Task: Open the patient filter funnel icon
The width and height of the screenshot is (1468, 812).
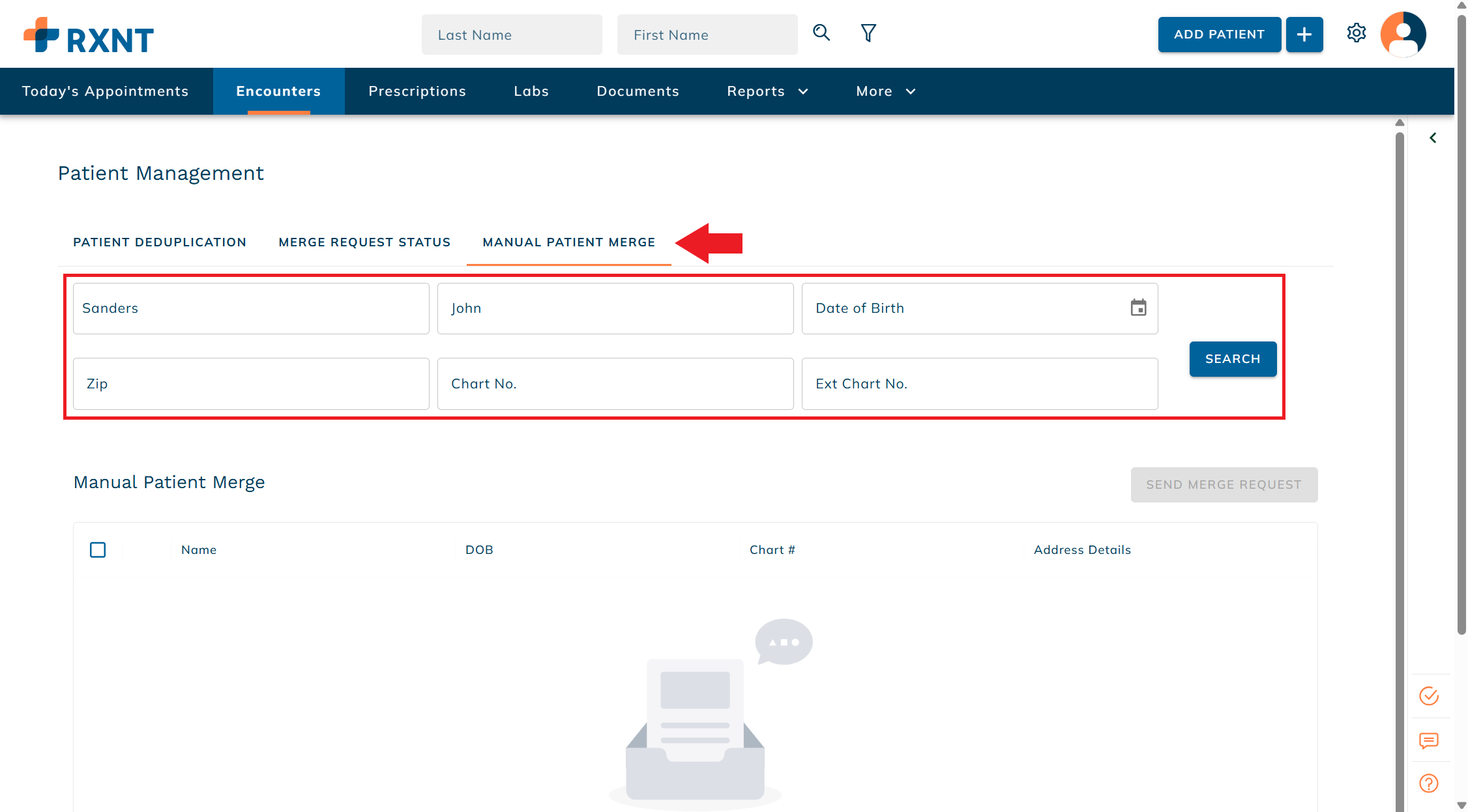Action: pyautogui.click(x=868, y=33)
